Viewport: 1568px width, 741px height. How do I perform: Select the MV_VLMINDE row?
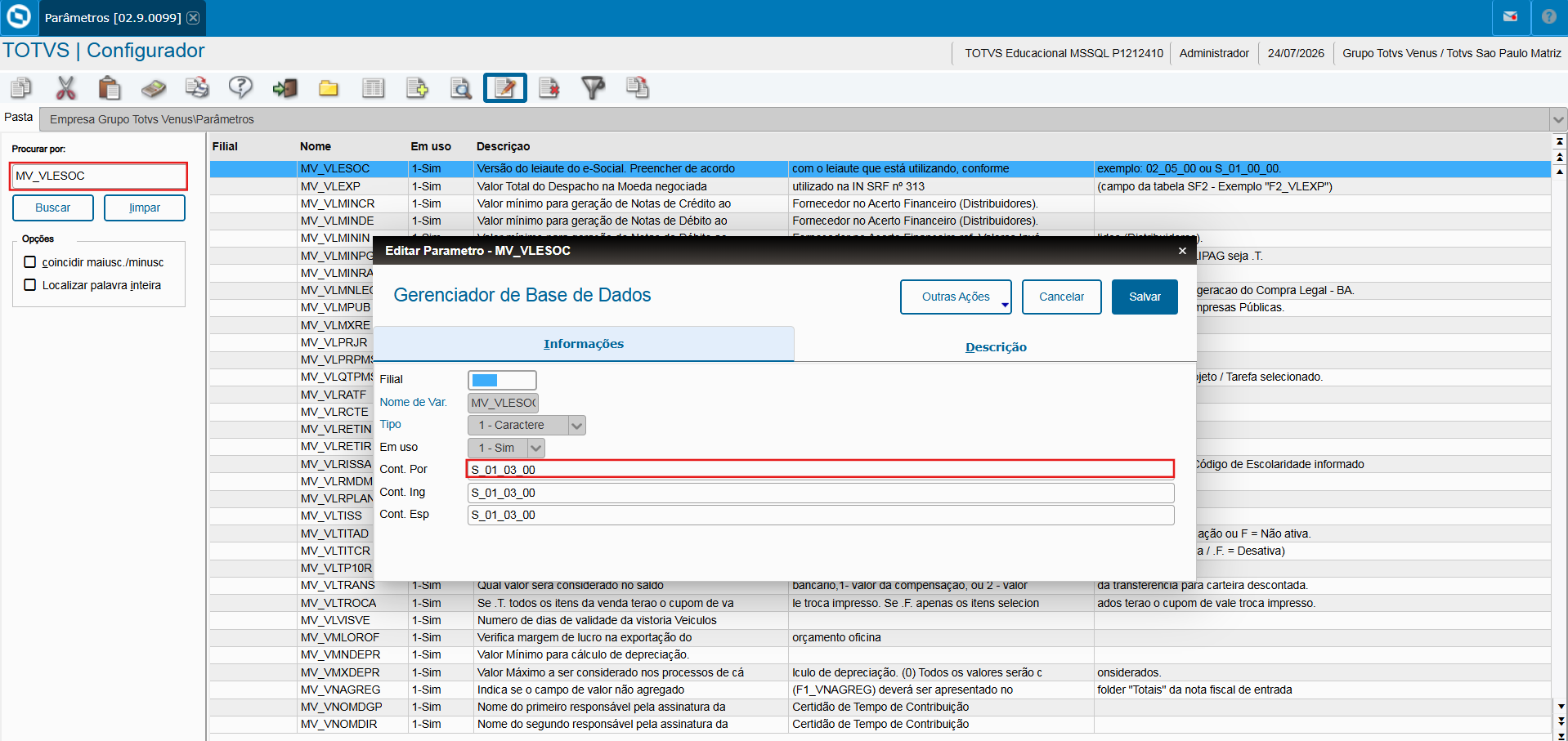point(880,221)
